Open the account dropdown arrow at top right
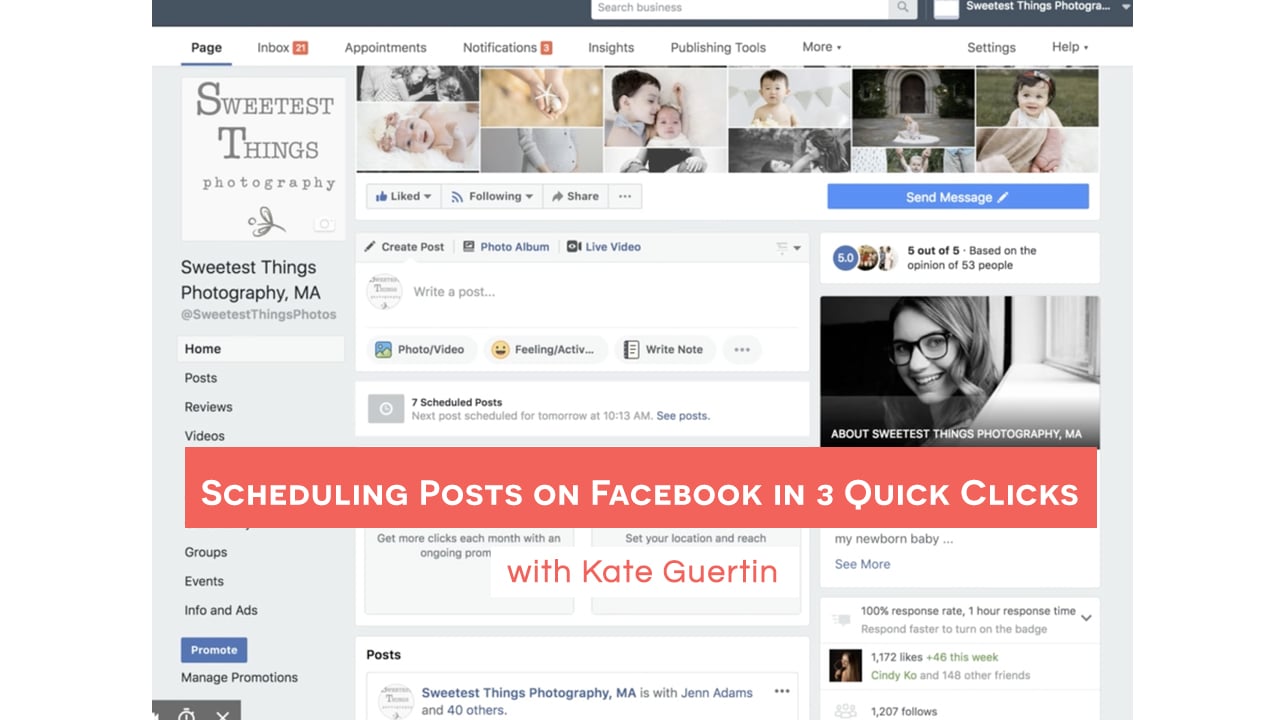 click(1126, 7)
